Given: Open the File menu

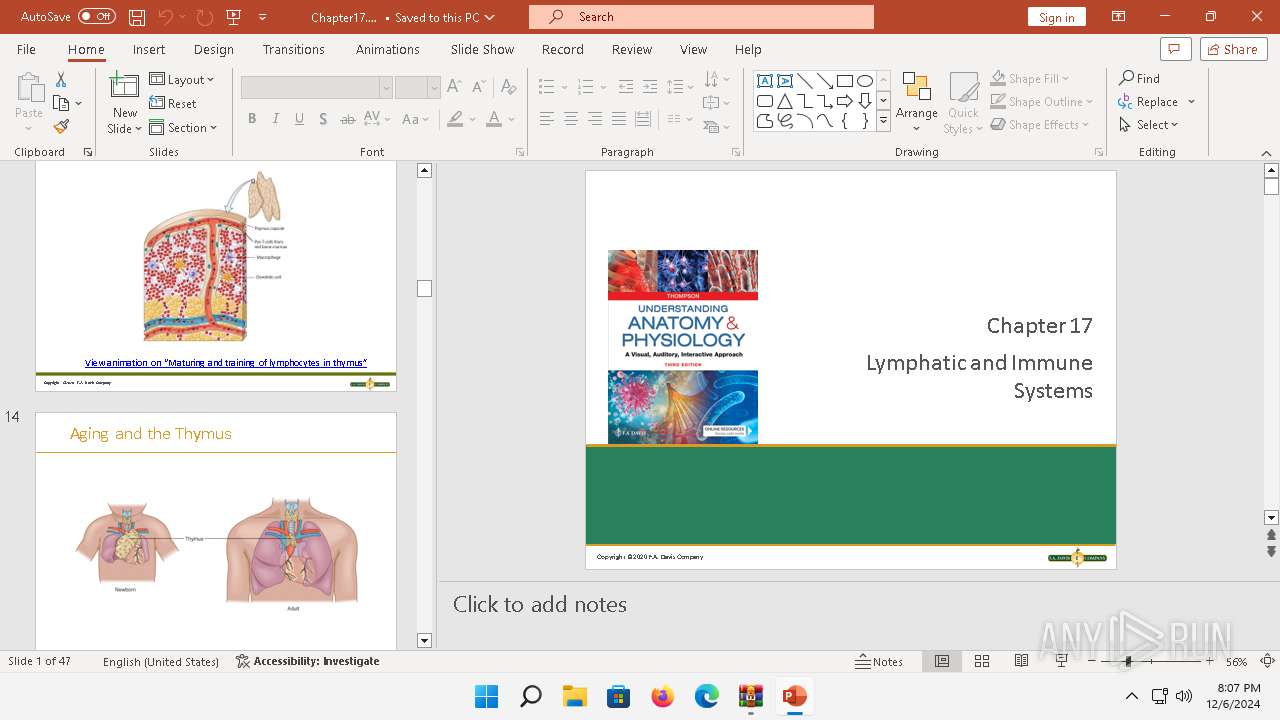Looking at the screenshot, I should click(x=26, y=49).
